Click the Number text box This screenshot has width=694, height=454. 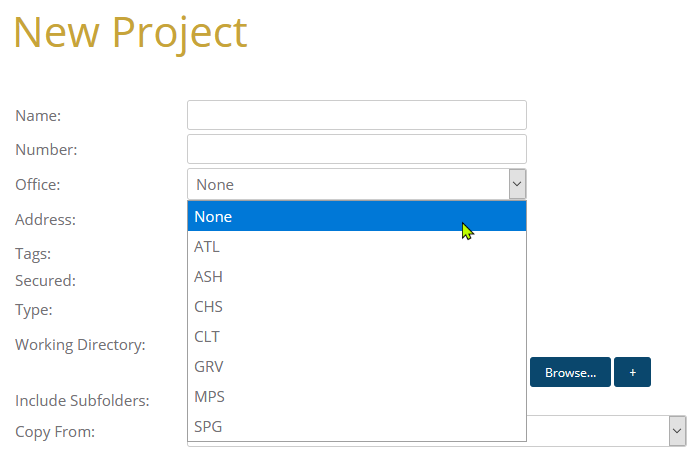[356, 149]
